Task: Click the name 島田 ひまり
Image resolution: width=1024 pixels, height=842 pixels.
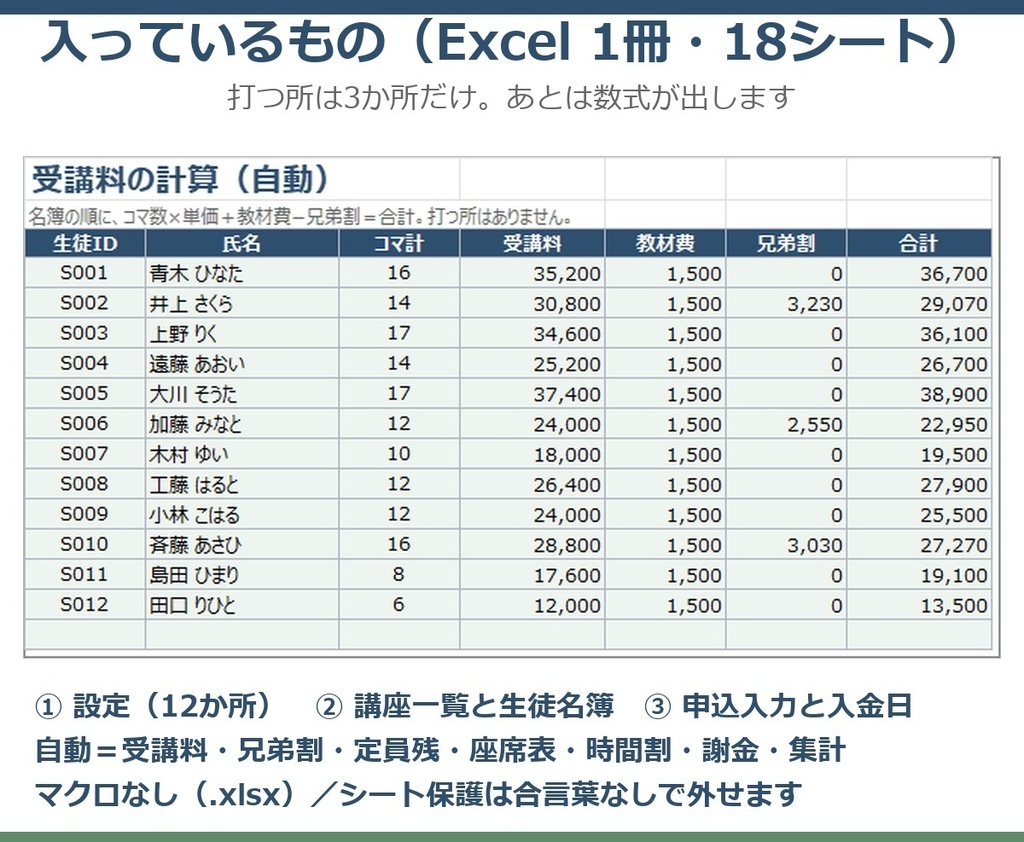Action: 194,574
